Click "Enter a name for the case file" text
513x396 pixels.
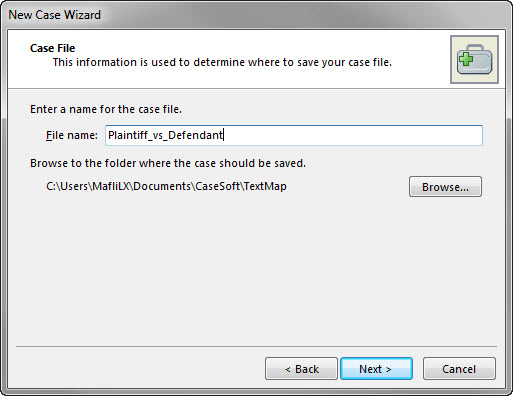tap(106, 109)
